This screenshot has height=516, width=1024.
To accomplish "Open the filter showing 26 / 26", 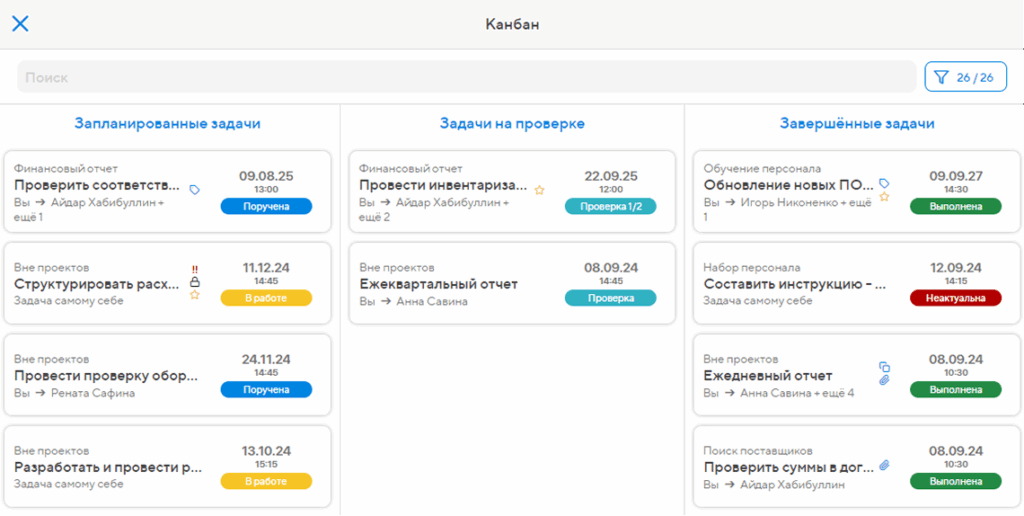I will [965, 77].
